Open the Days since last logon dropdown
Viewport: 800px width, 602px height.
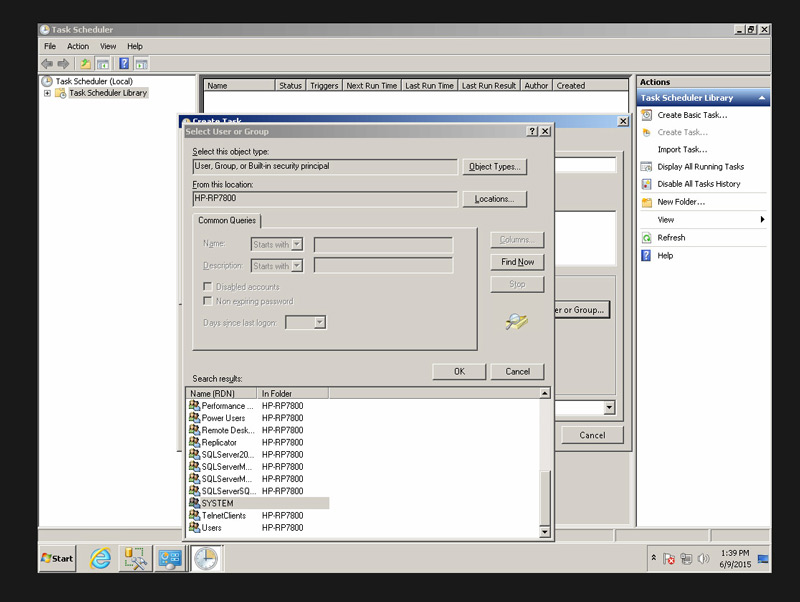319,322
